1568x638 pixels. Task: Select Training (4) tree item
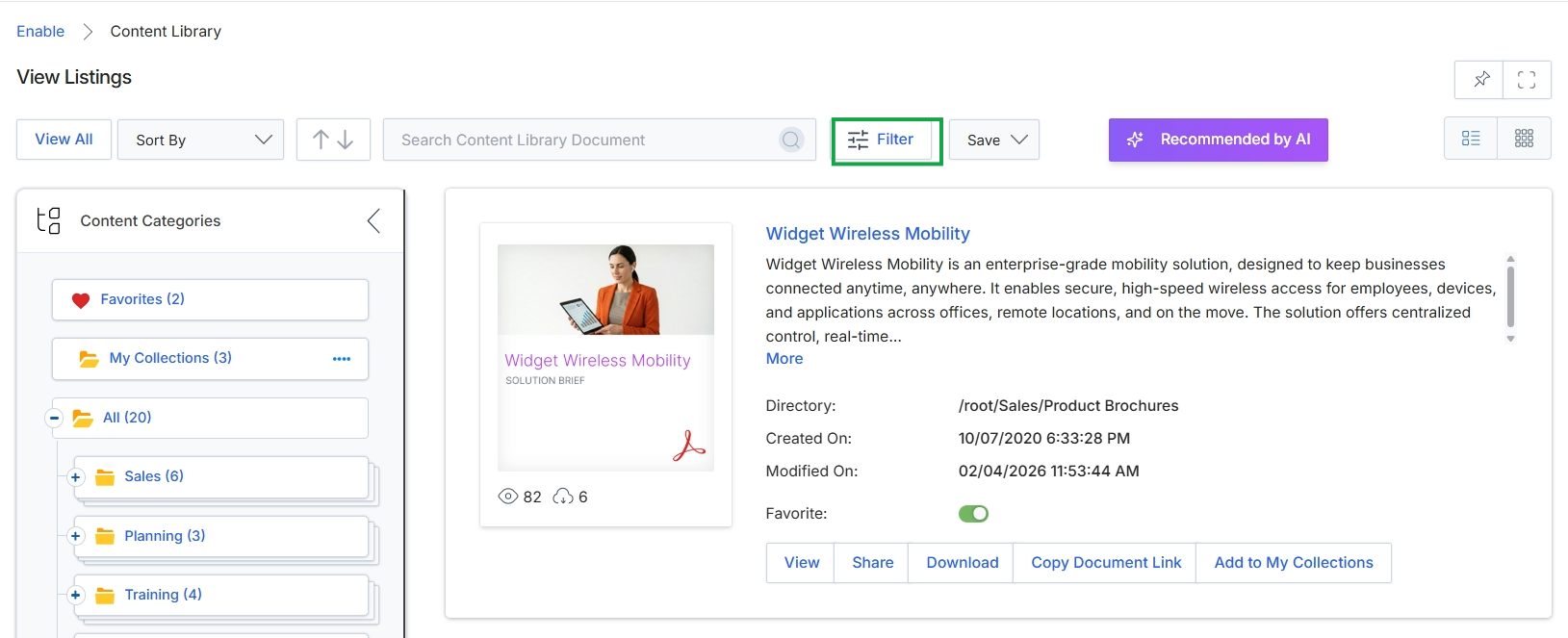tap(221, 595)
